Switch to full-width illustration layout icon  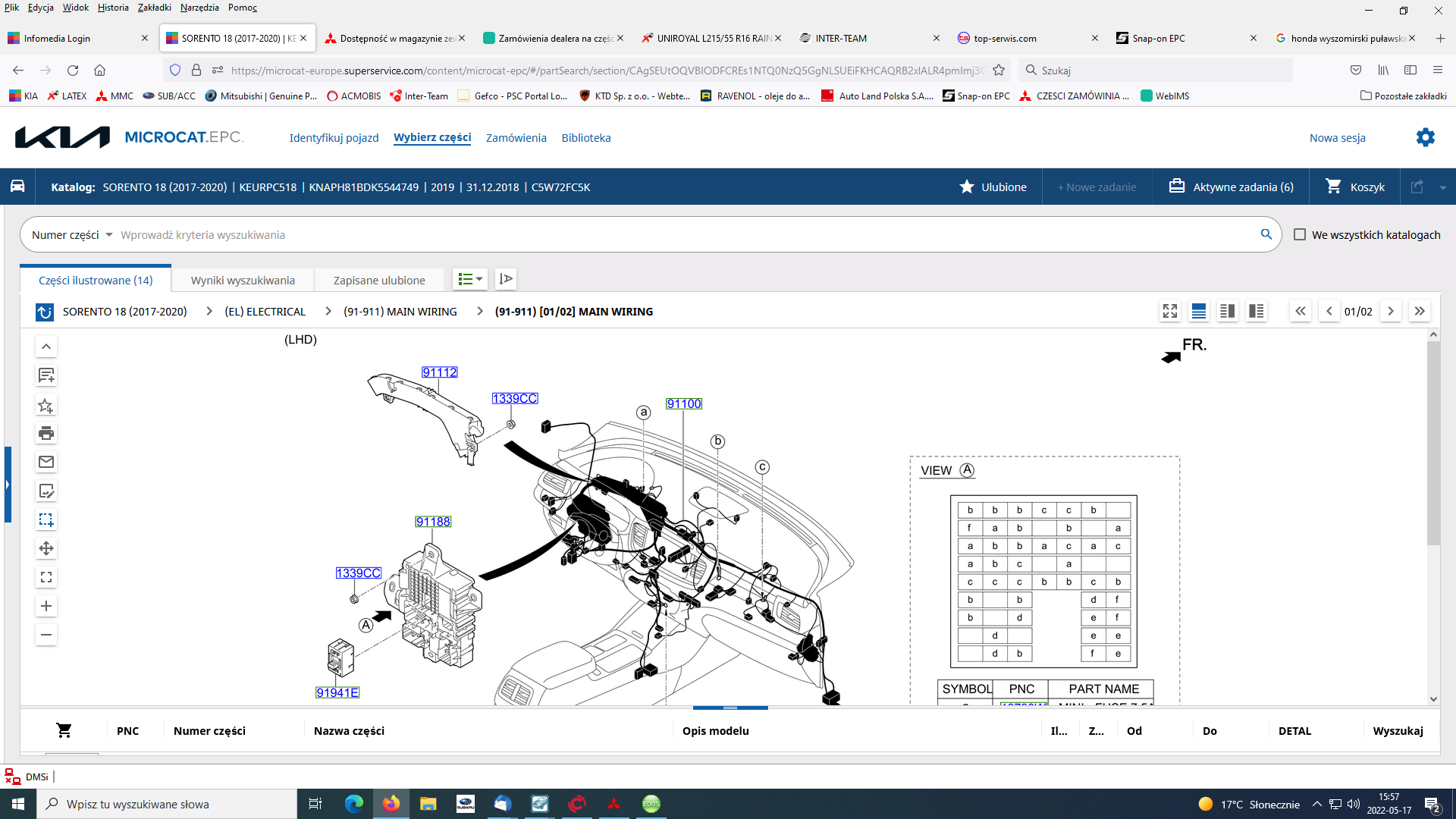pos(1199,311)
